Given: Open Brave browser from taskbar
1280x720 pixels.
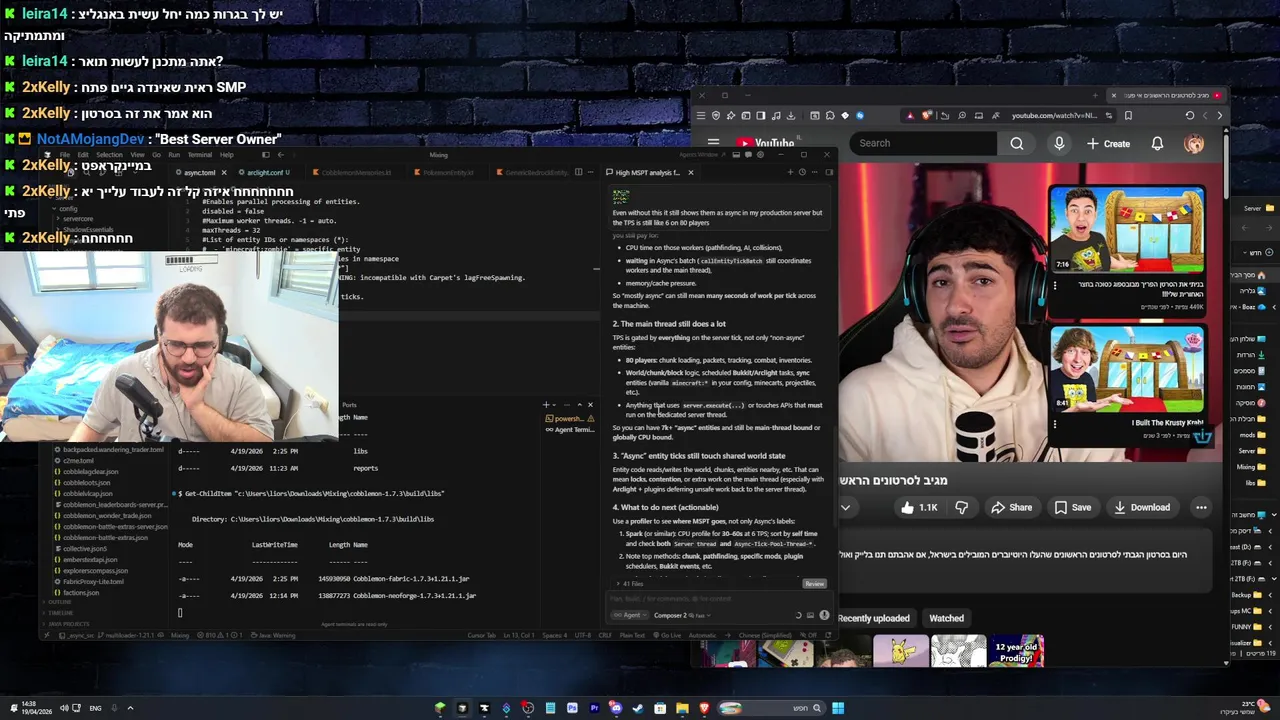Looking at the screenshot, I should 704,708.
